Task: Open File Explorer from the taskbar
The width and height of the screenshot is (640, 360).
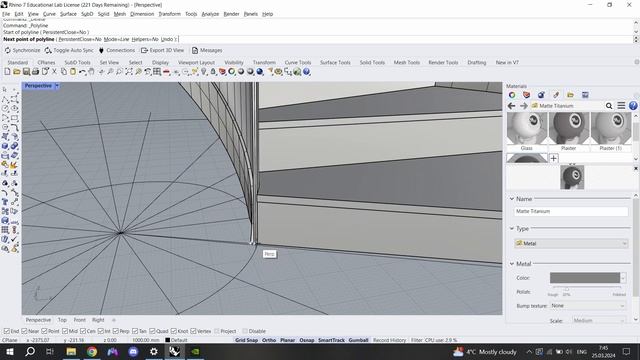Action: tap(71, 351)
